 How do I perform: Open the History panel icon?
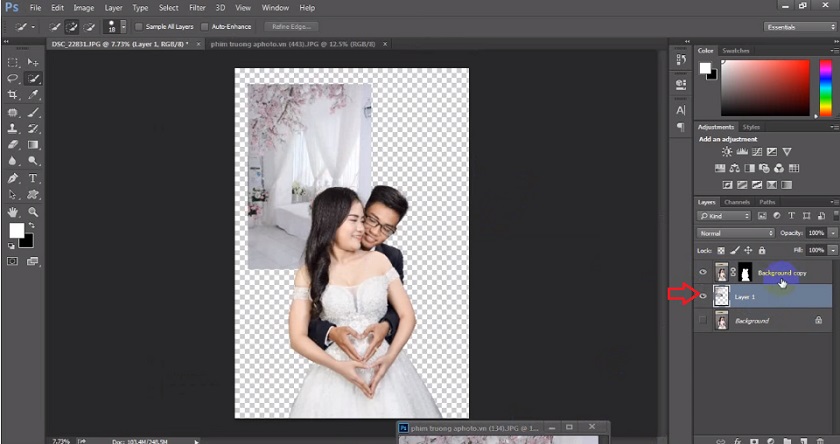click(681, 59)
